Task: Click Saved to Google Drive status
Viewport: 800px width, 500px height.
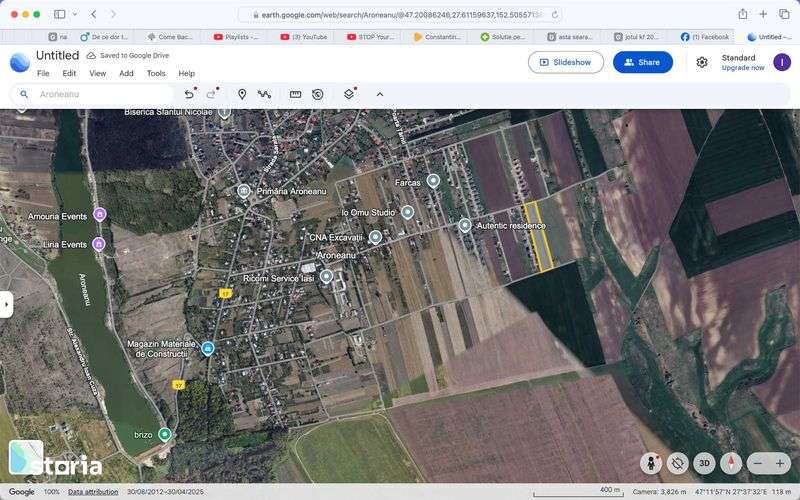Action: coord(128,55)
